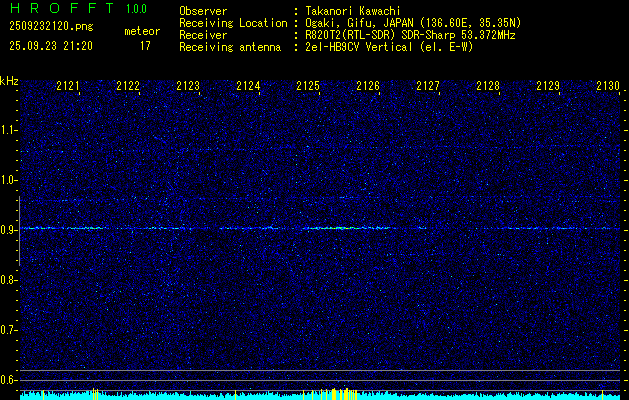
Task: Click the 'Observer' field label
Action: coord(203,11)
